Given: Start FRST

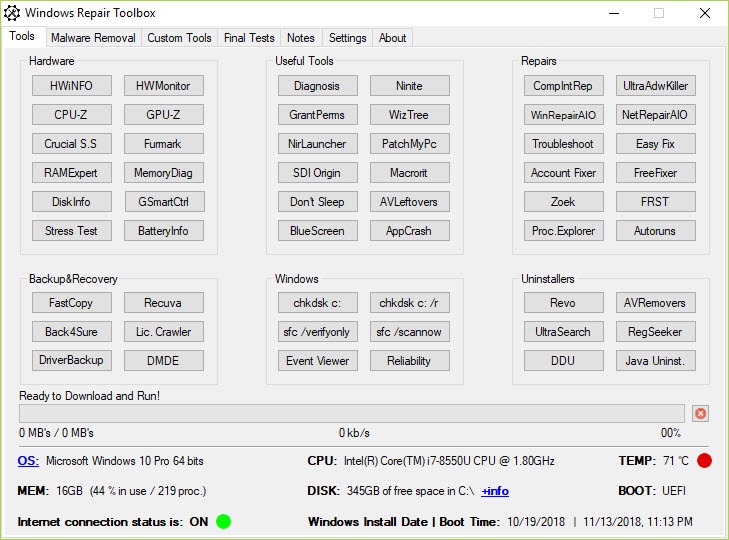Looking at the screenshot, I should pos(656,201).
